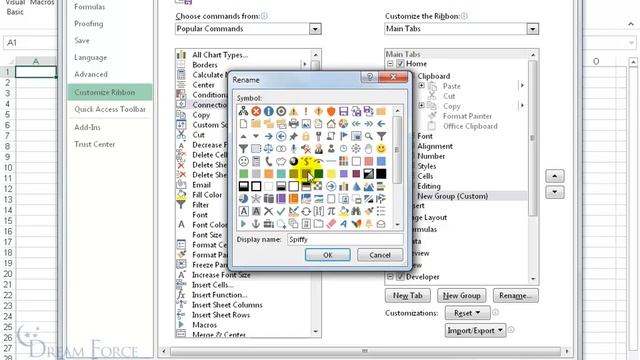This screenshot has height=360, width=640.
Task: Pick the telephone handset symbol
Action: click(269, 161)
